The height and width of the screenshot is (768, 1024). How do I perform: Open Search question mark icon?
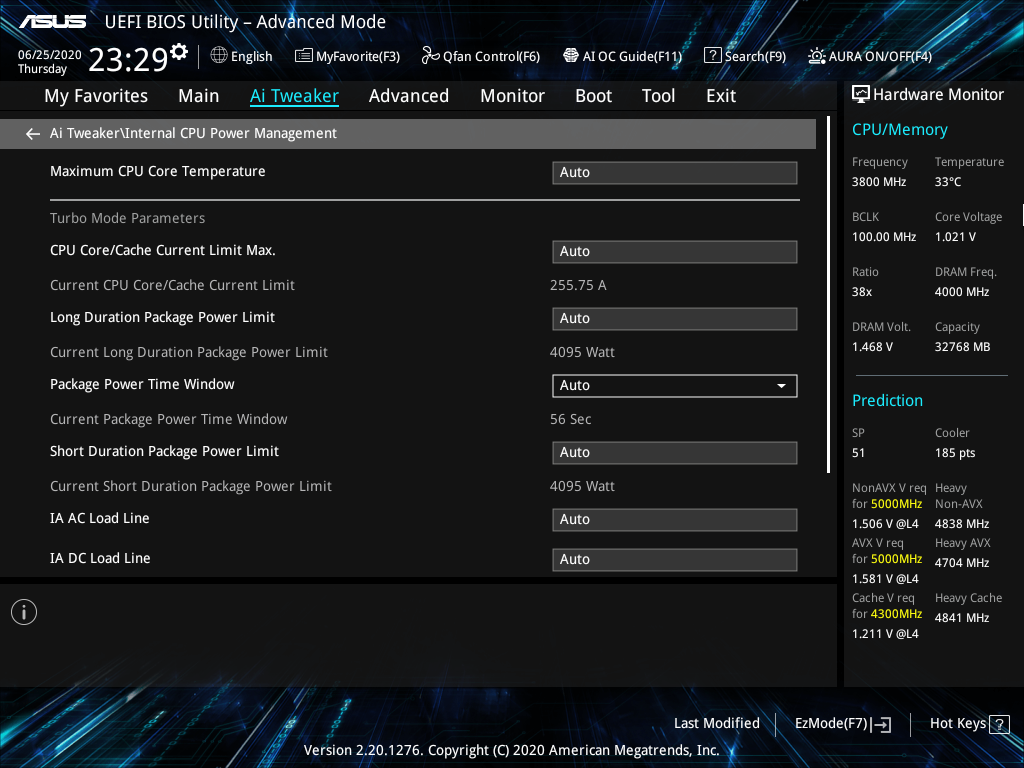tap(712, 56)
